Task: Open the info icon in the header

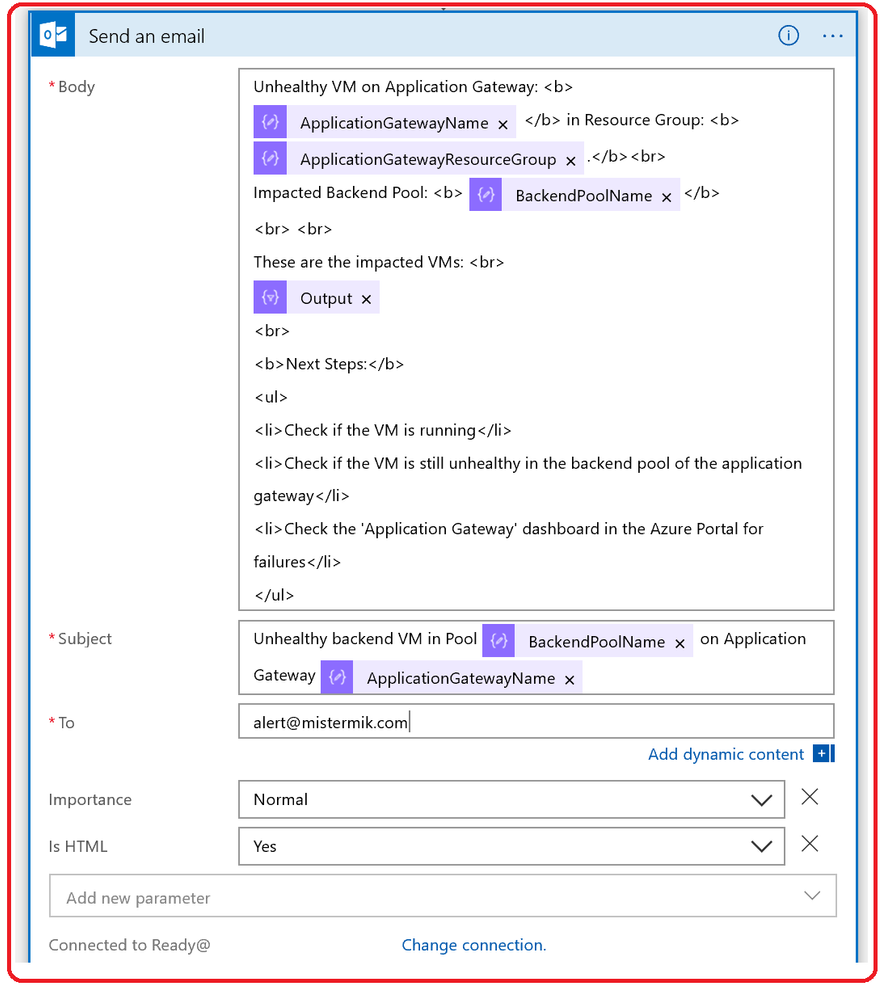Action: point(788,36)
